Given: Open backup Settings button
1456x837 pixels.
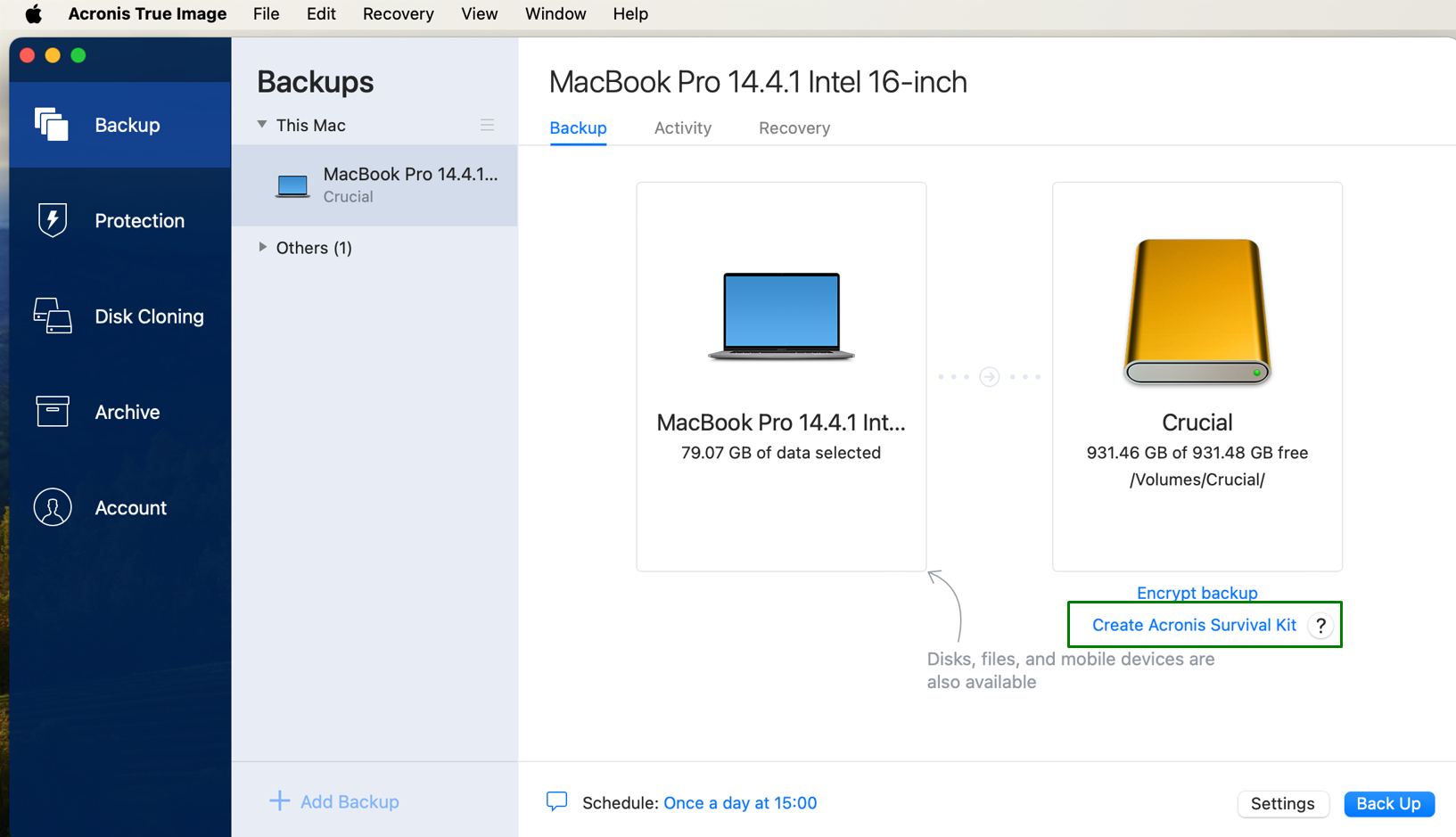Looking at the screenshot, I should point(1281,803).
